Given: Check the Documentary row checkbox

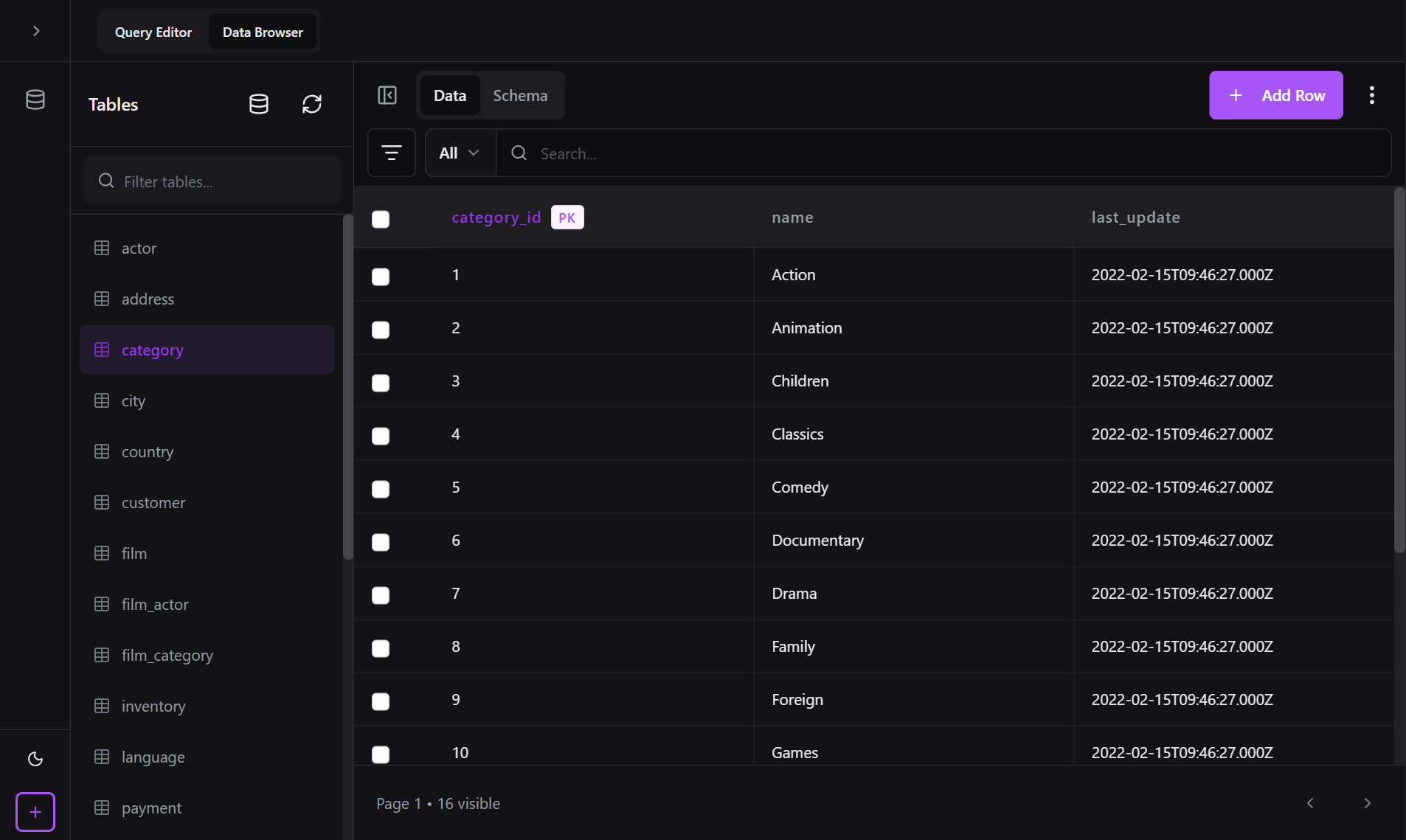Looking at the screenshot, I should (381, 542).
